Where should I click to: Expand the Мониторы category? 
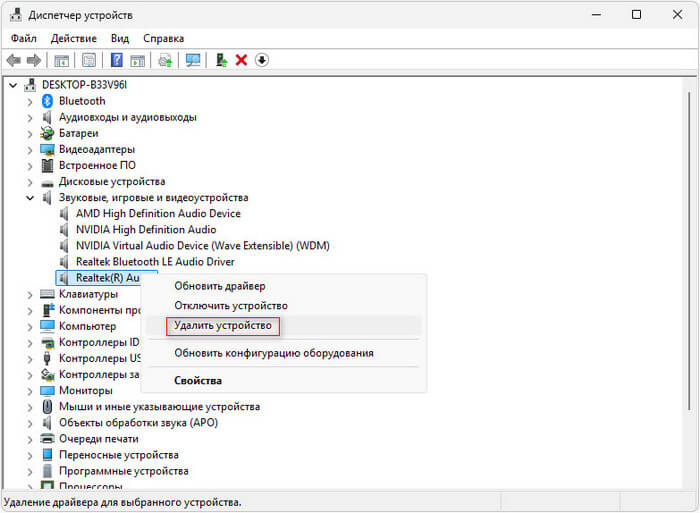[x=30, y=391]
